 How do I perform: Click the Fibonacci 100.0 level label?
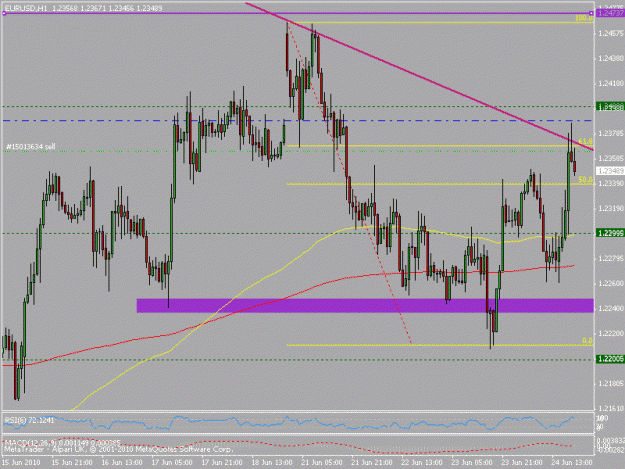(x=584, y=18)
